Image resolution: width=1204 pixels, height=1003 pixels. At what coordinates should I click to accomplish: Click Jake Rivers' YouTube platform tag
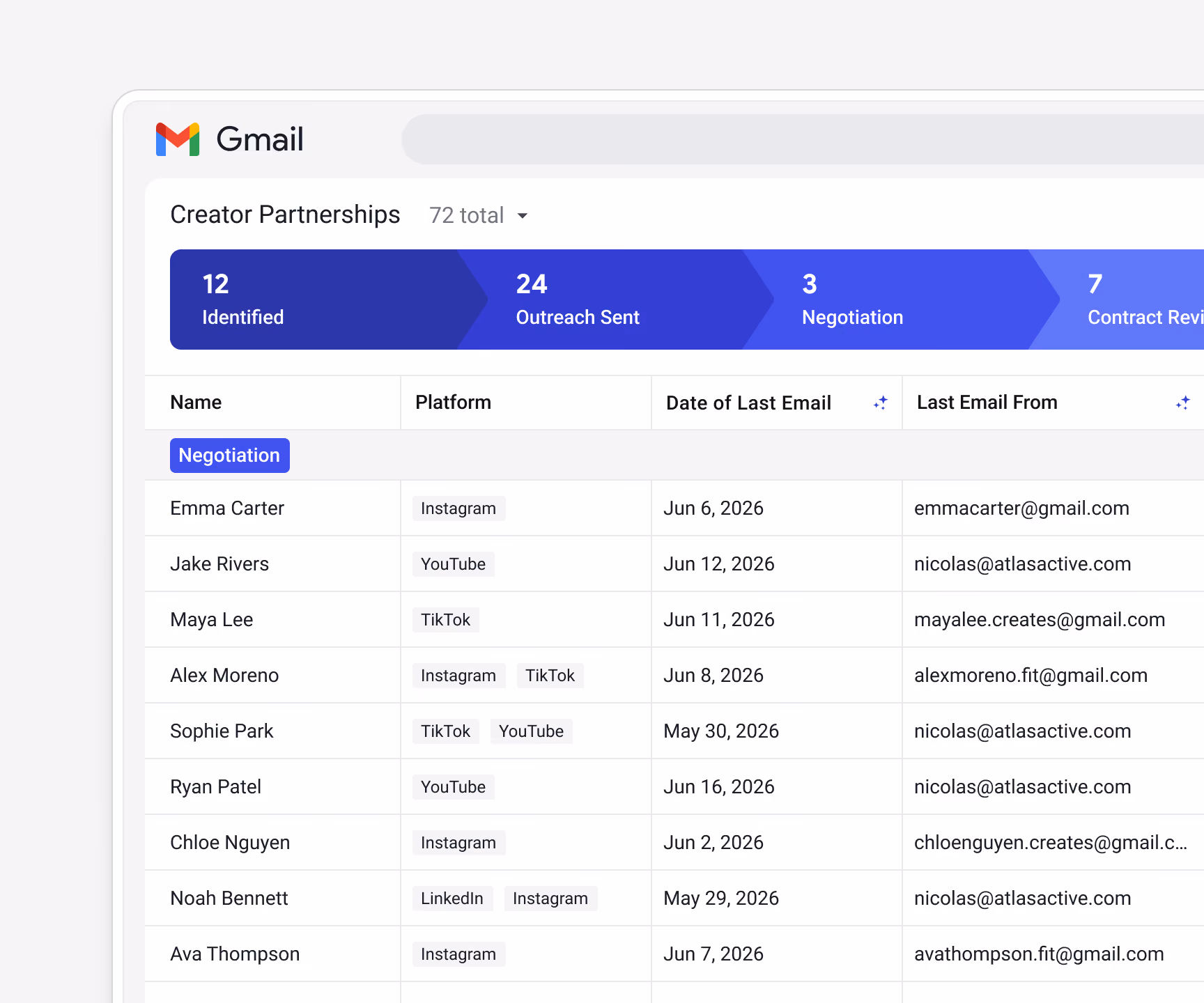tap(453, 564)
